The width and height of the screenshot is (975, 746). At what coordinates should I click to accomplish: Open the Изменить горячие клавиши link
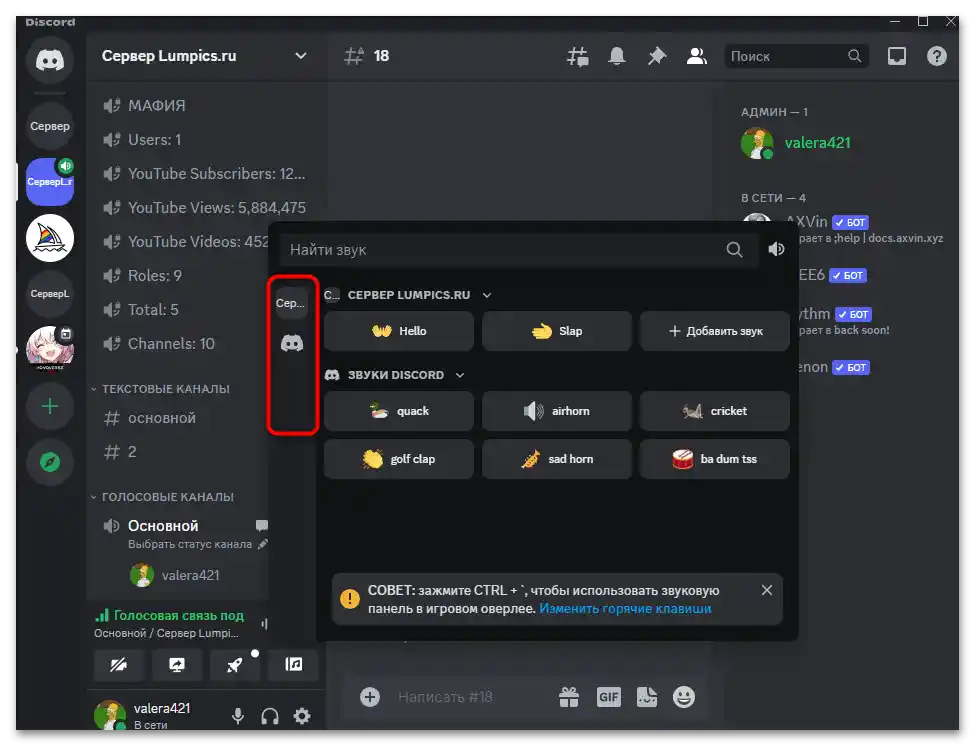coord(625,609)
